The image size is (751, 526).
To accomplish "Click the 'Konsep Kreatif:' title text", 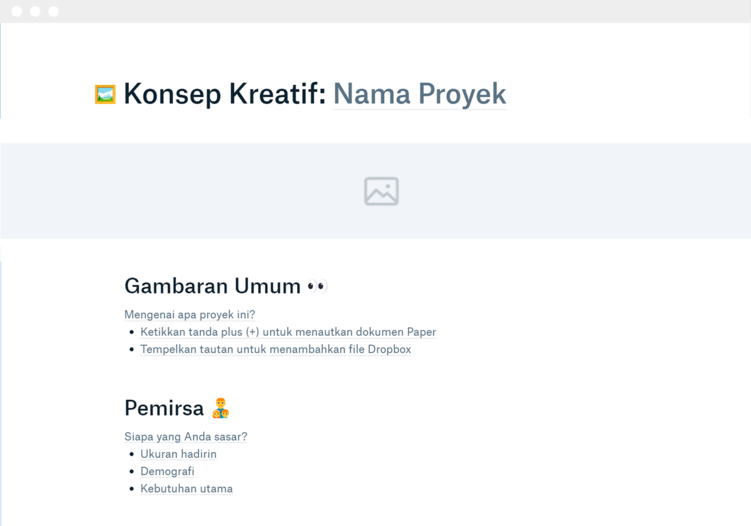I will [224, 94].
